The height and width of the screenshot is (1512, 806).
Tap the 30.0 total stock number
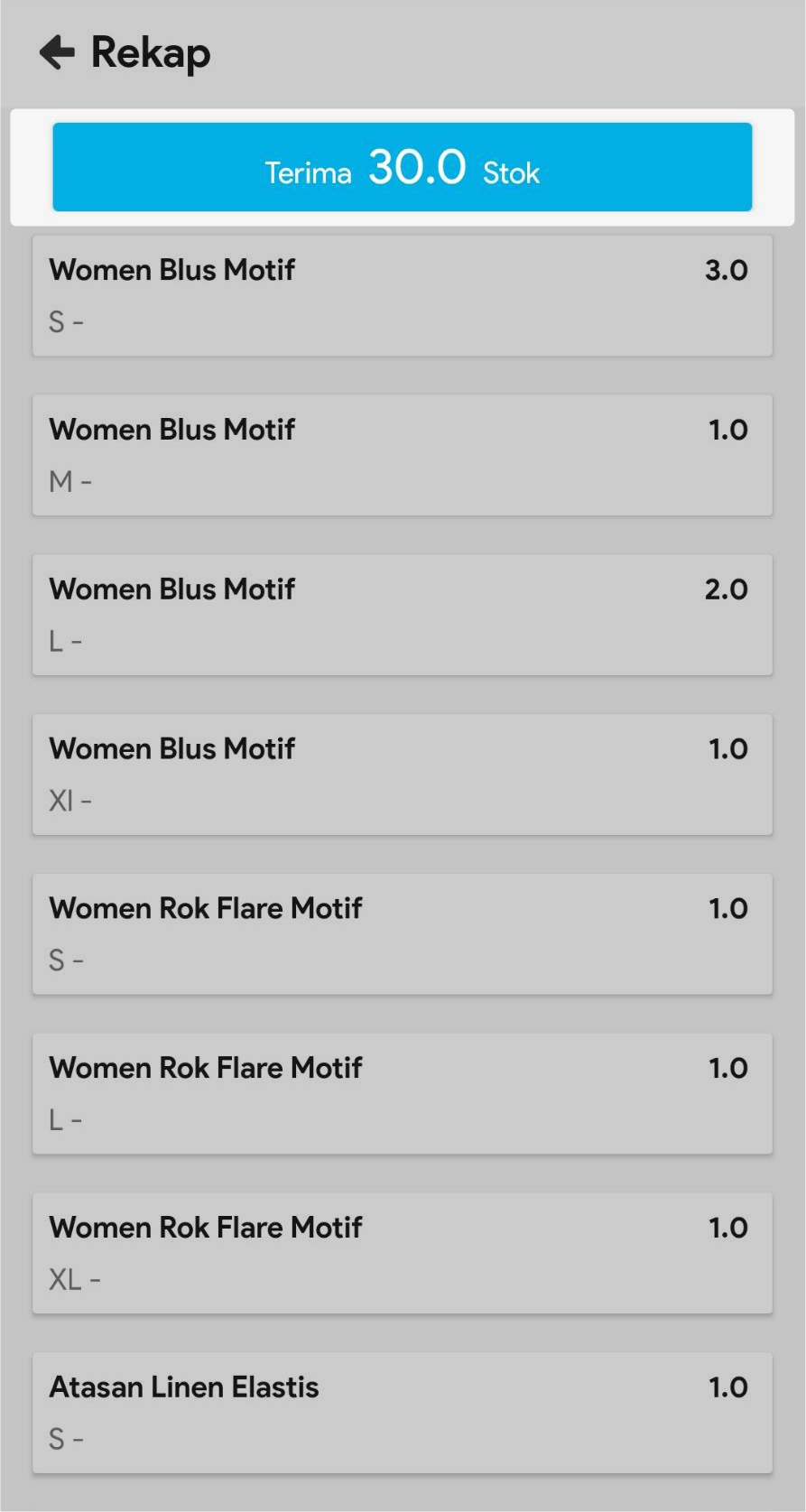pyautogui.click(x=417, y=167)
